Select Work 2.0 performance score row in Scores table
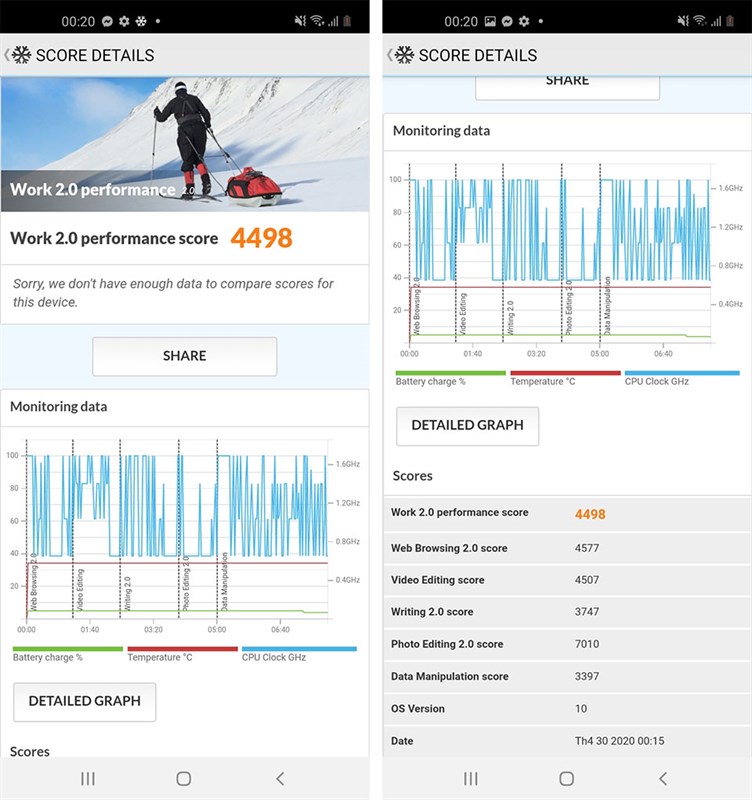Viewport: 752px width, 800px height. [567, 513]
